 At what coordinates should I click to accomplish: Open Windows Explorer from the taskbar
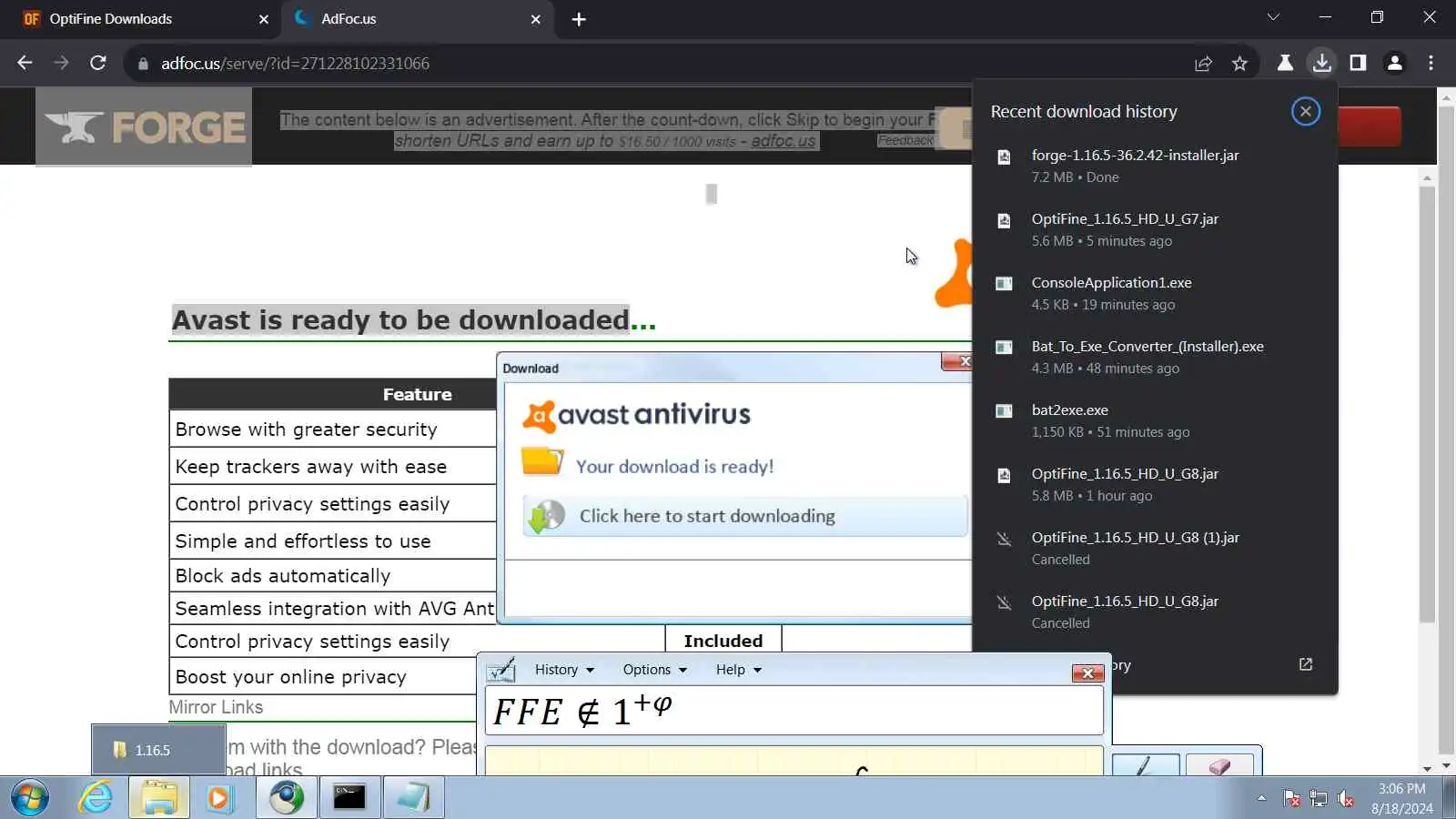point(159,798)
